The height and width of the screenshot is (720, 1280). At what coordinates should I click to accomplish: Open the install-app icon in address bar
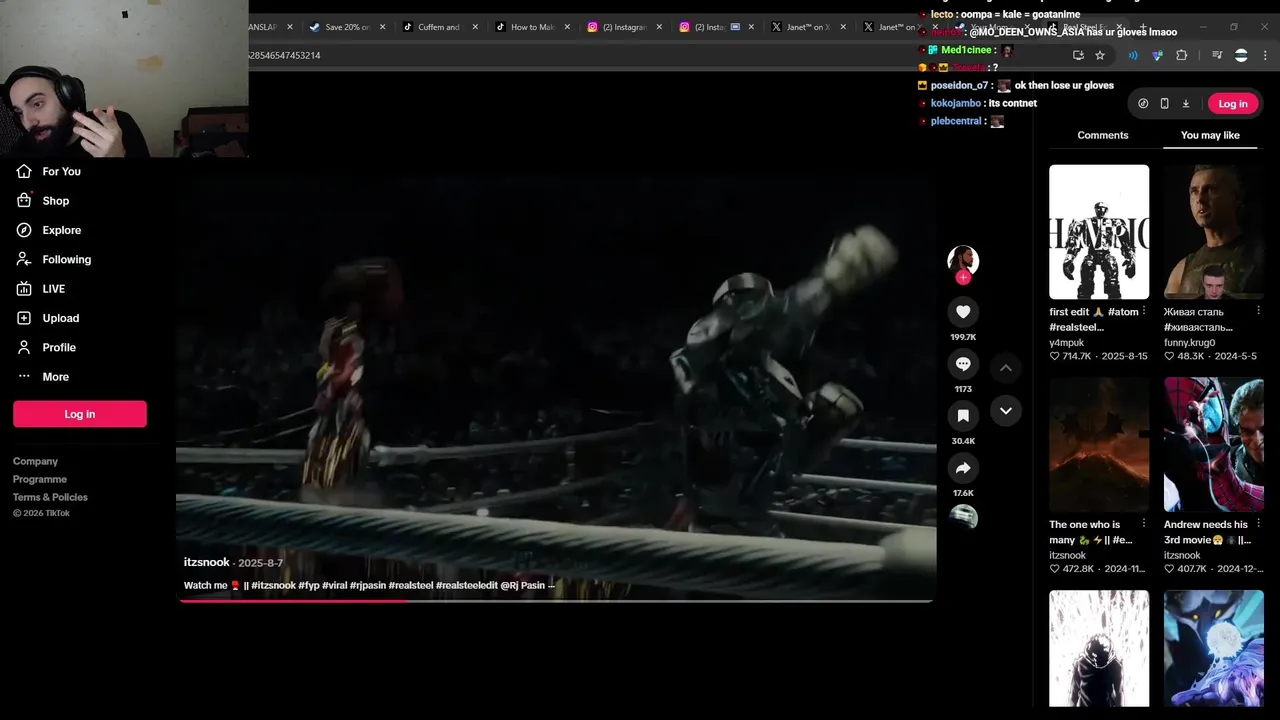point(1078,55)
